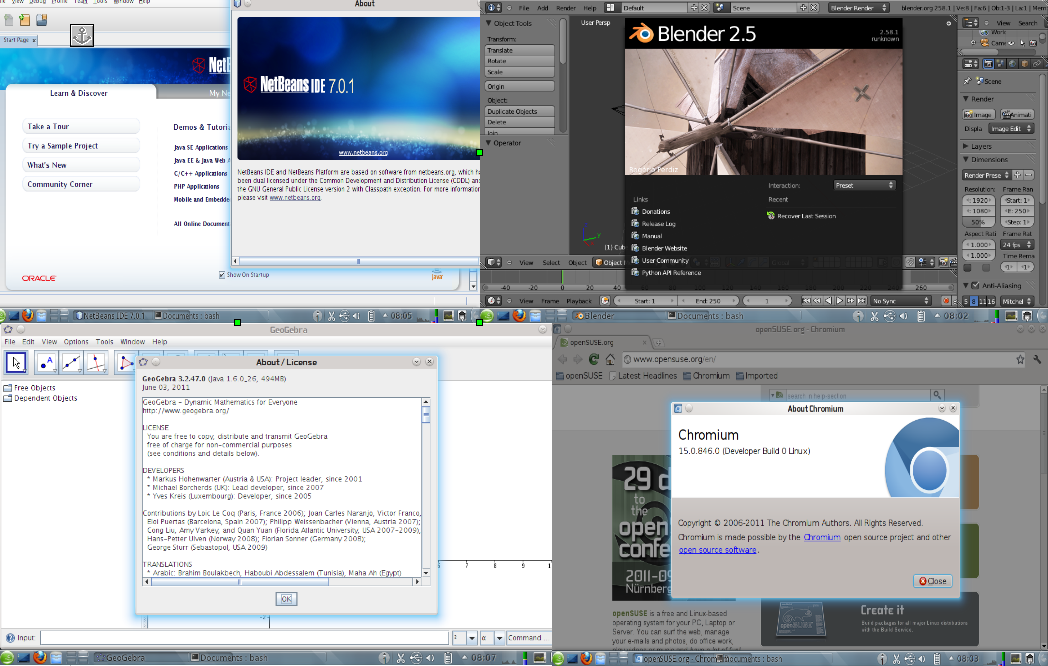This screenshot has width=1048, height=666.
Task: Open Blender Render menu
Action: tap(566, 8)
